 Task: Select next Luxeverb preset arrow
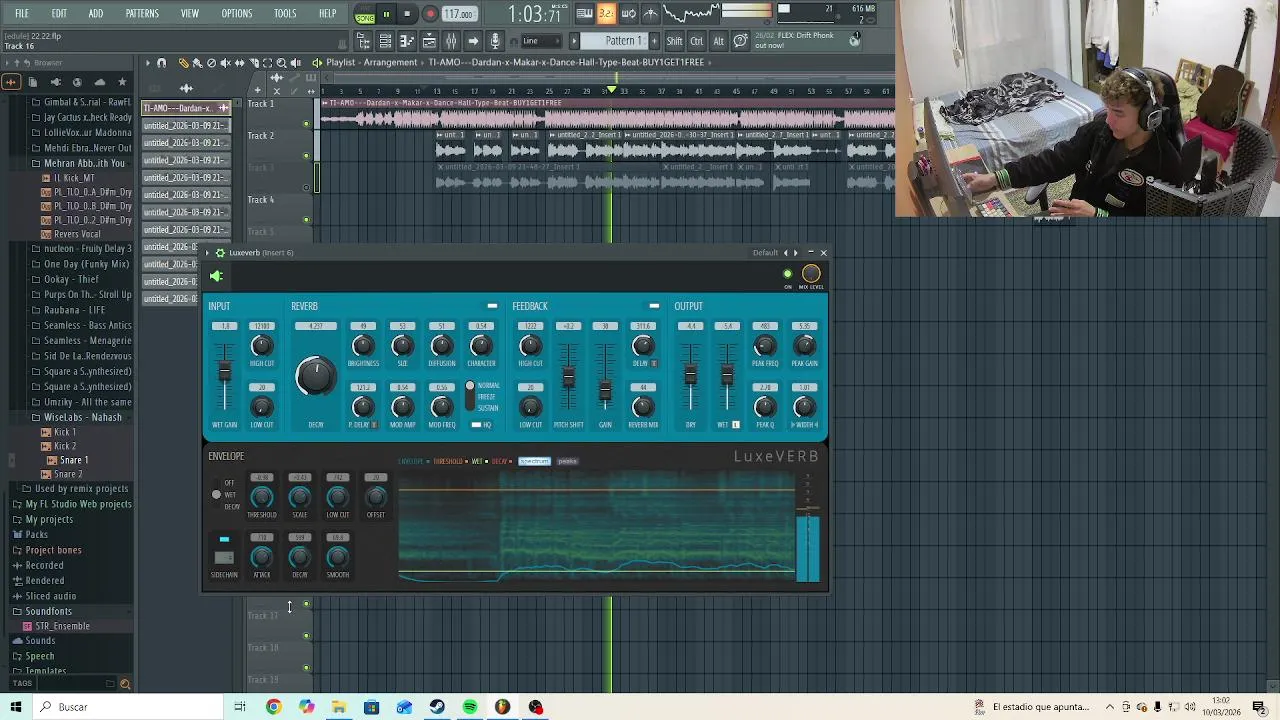click(796, 253)
